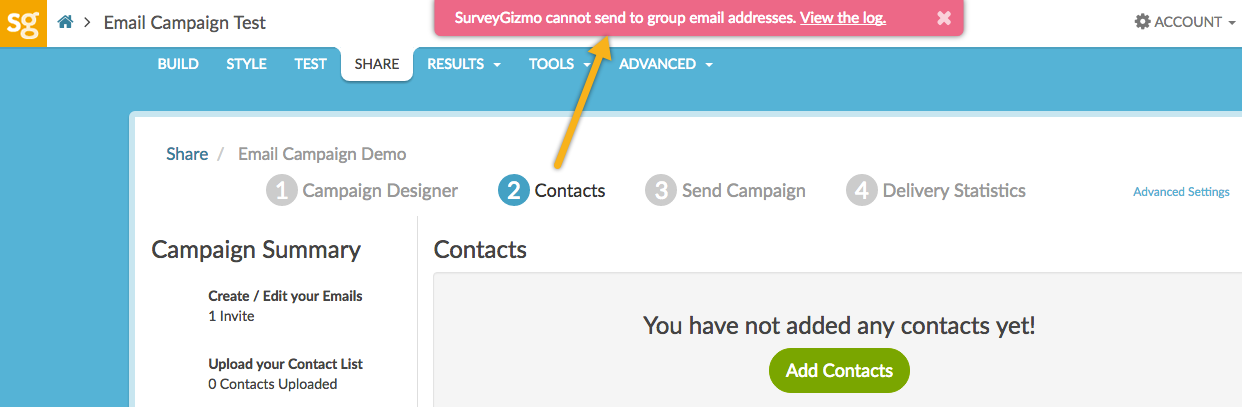Click the step 1 Campaign Designer circle
The width and height of the screenshot is (1242, 407).
pyautogui.click(x=282, y=190)
